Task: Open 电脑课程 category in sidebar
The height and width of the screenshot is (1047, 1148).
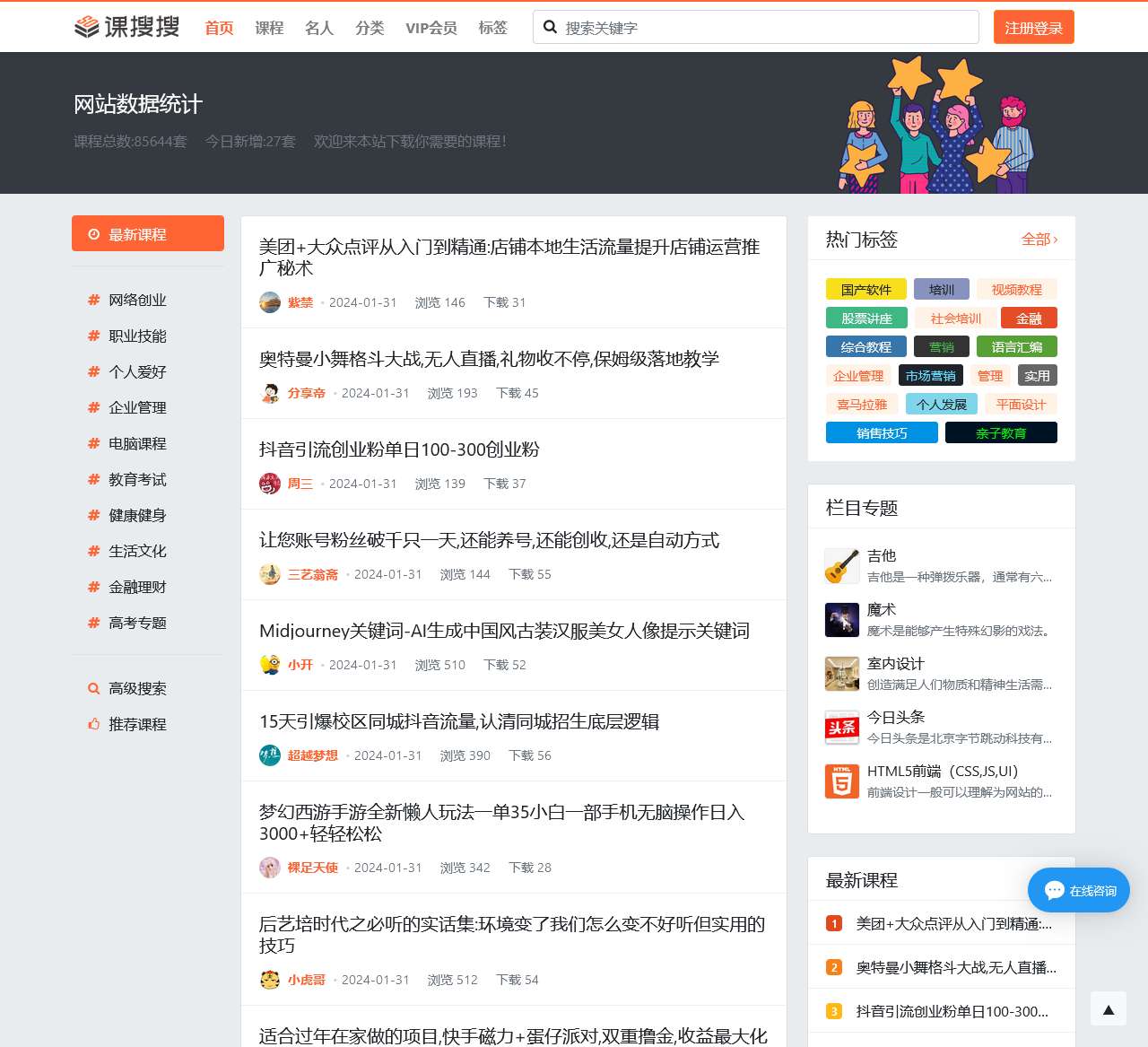Action: pyautogui.click(x=137, y=443)
